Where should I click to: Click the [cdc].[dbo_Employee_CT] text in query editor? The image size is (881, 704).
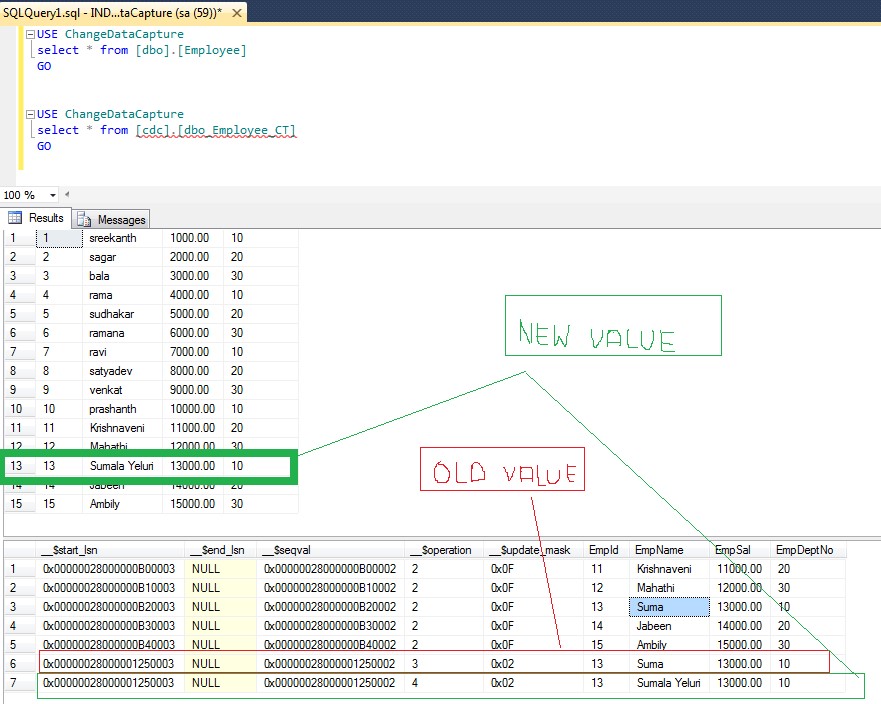(x=216, y=130)
